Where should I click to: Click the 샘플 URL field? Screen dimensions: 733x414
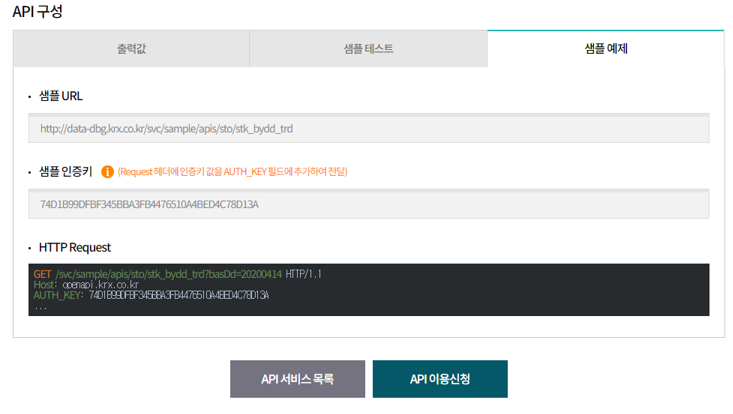tap(369, 128)
